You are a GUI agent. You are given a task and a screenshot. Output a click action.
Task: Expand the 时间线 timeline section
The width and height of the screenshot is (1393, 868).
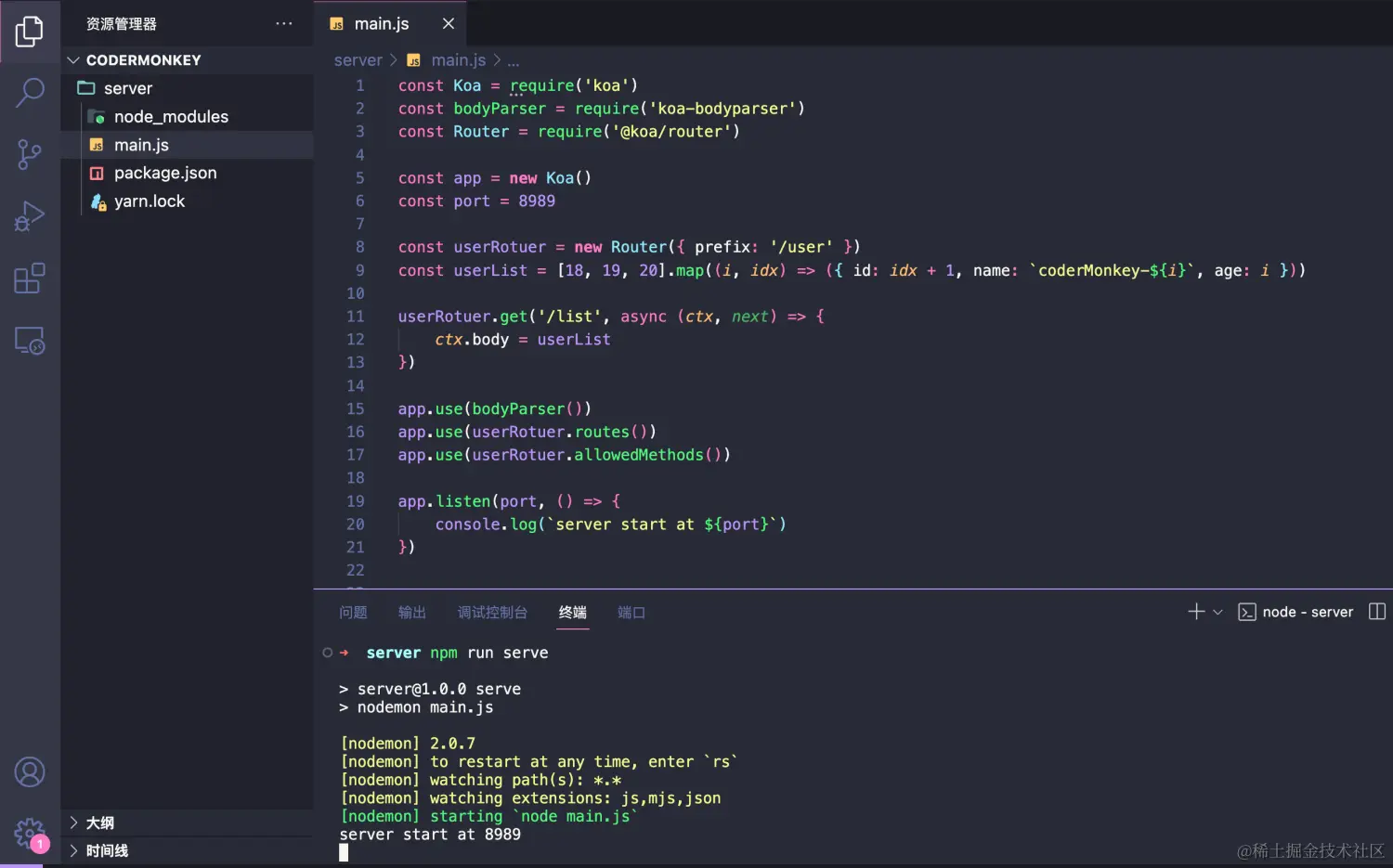coord(187,850)
